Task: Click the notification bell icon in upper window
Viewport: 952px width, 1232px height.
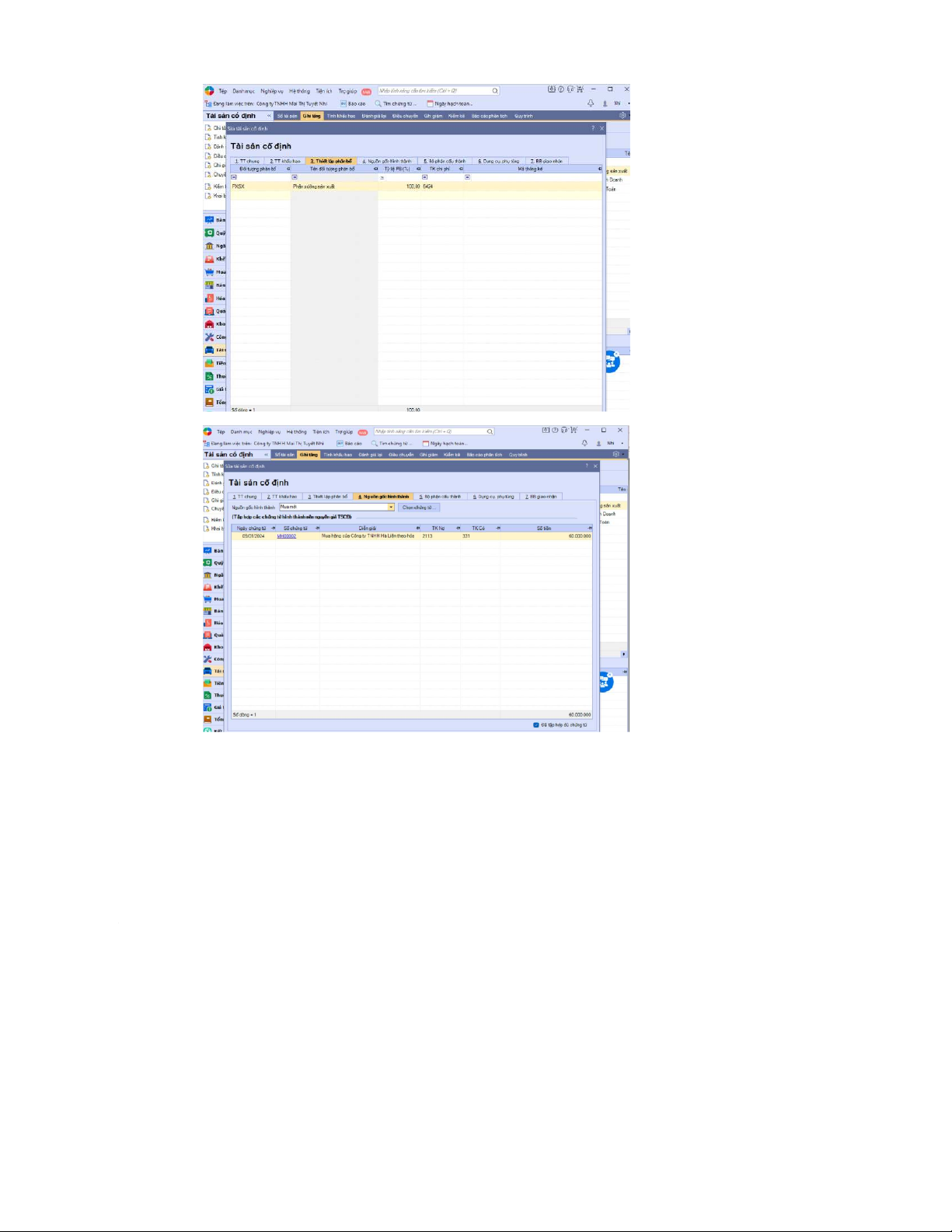Action: click(591, 103)
